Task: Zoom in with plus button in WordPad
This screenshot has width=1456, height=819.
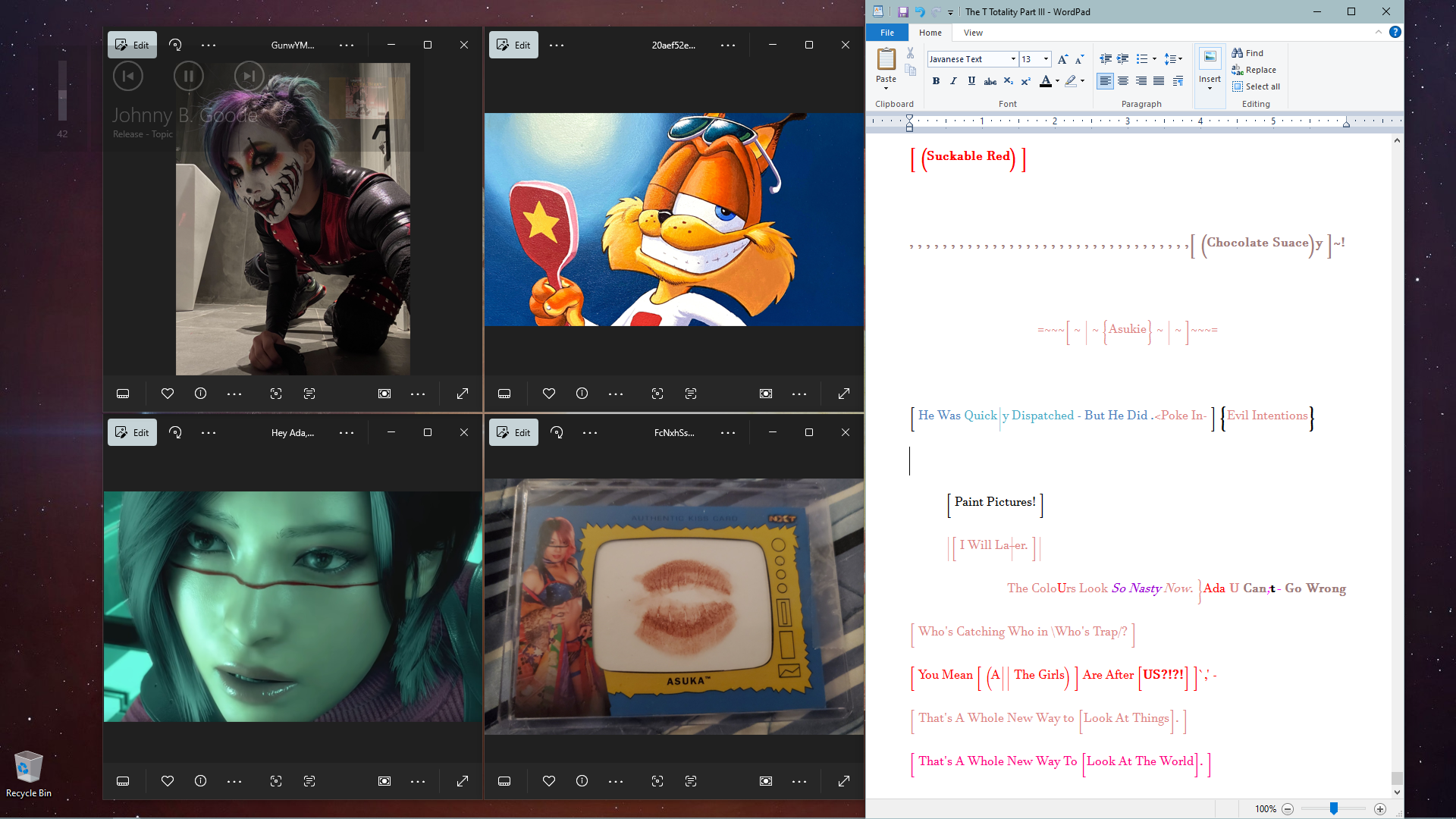Action: [x=1380, y=809]
